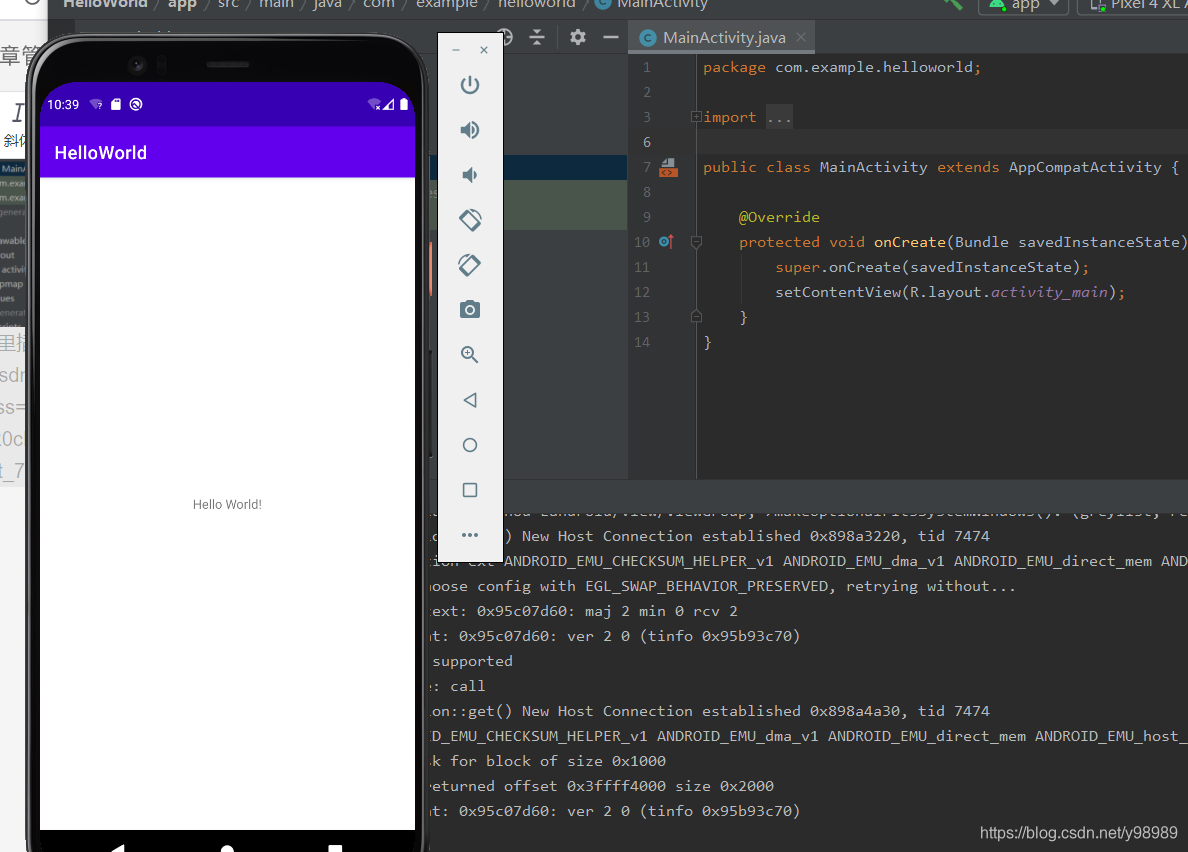Click the 'Hello World!' text in emulator
This screenshot has height=852, width=1188.
click(227, 504)
